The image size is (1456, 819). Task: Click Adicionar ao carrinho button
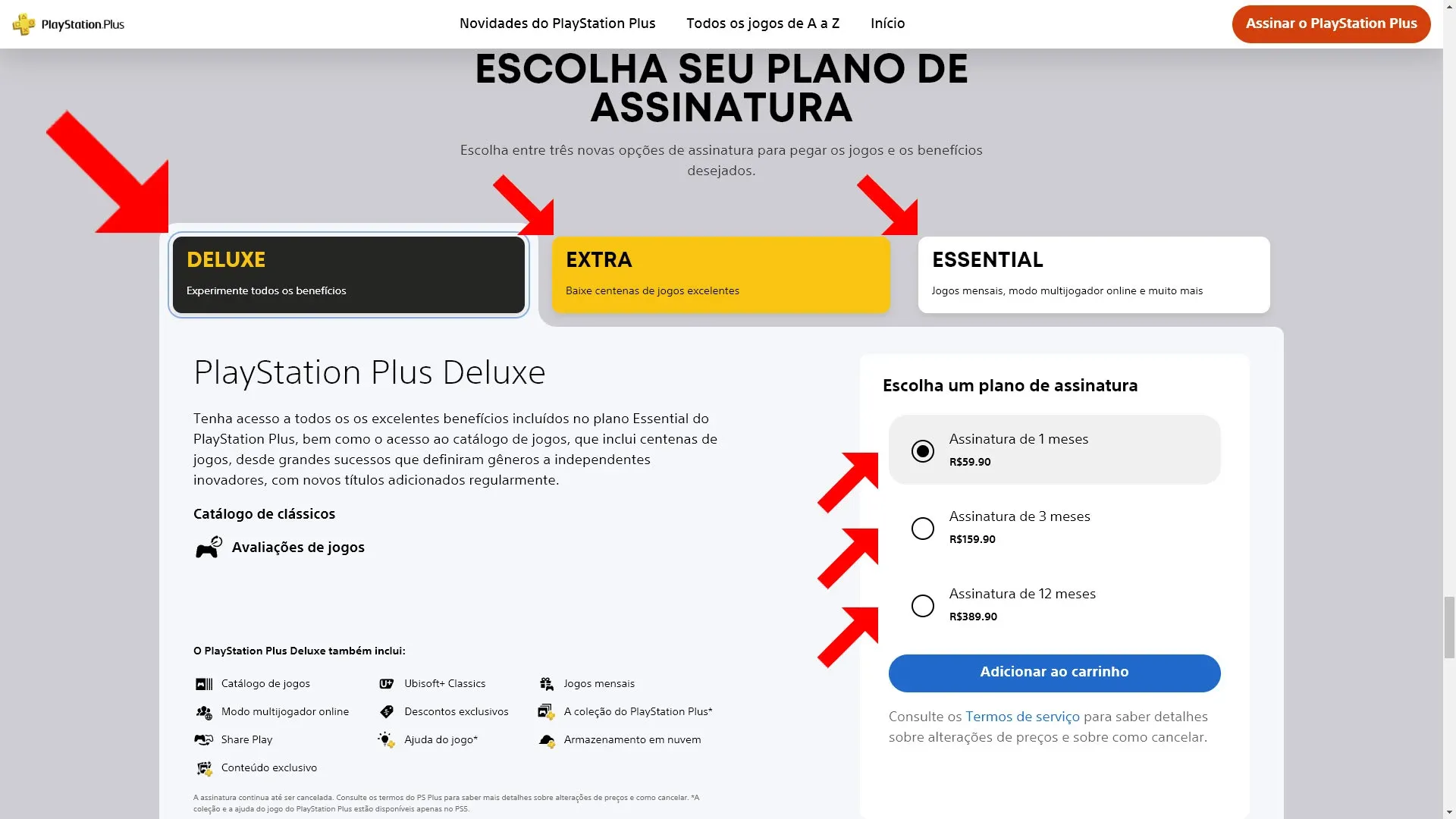tap(1054, 672)
